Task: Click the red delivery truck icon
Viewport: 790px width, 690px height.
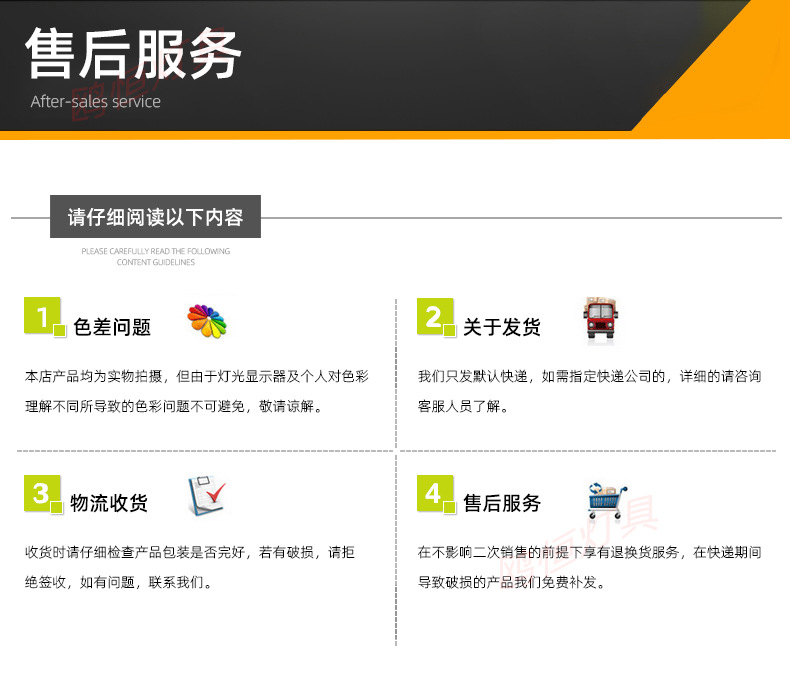Action: pos(599,320)
